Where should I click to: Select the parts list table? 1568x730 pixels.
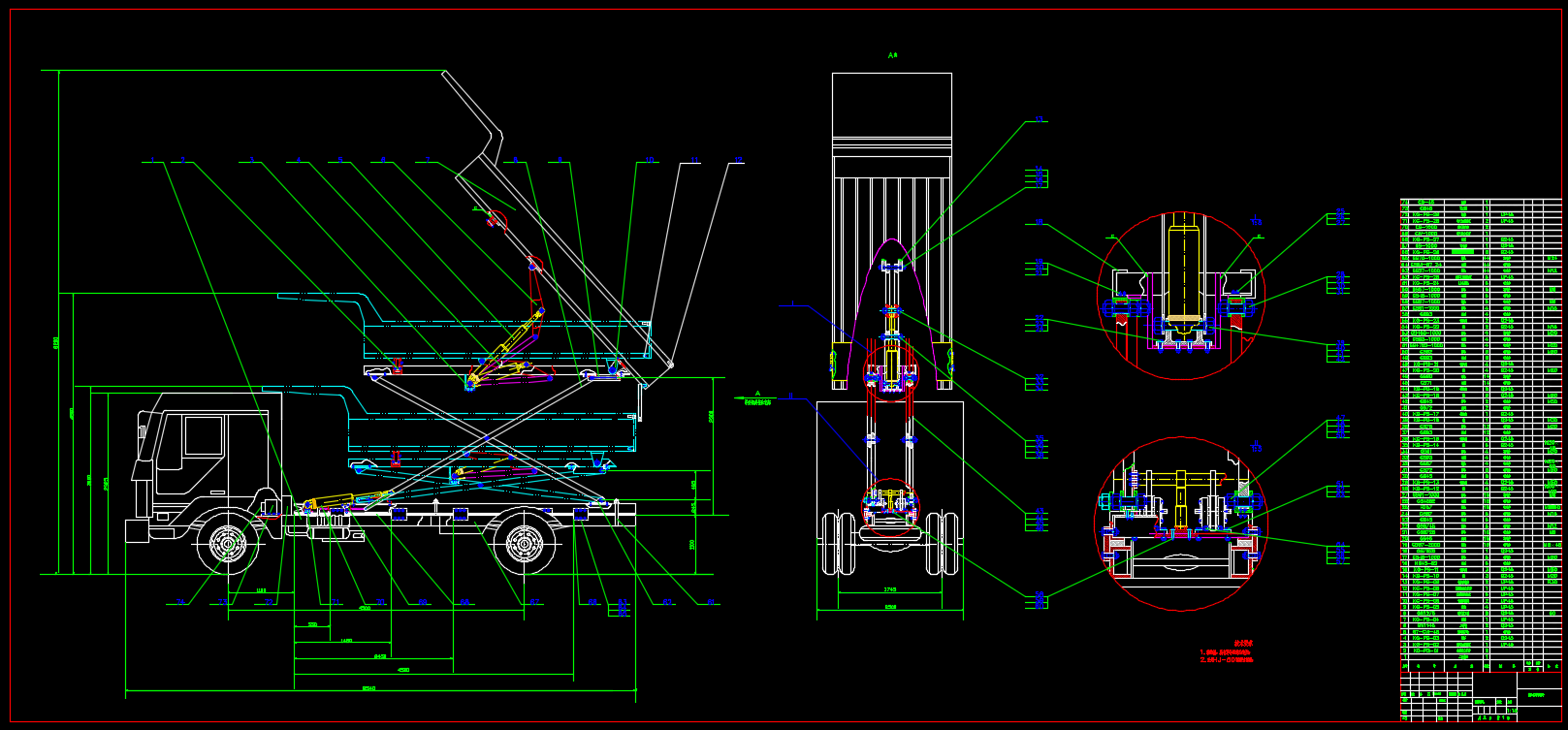click(1480, 427)
